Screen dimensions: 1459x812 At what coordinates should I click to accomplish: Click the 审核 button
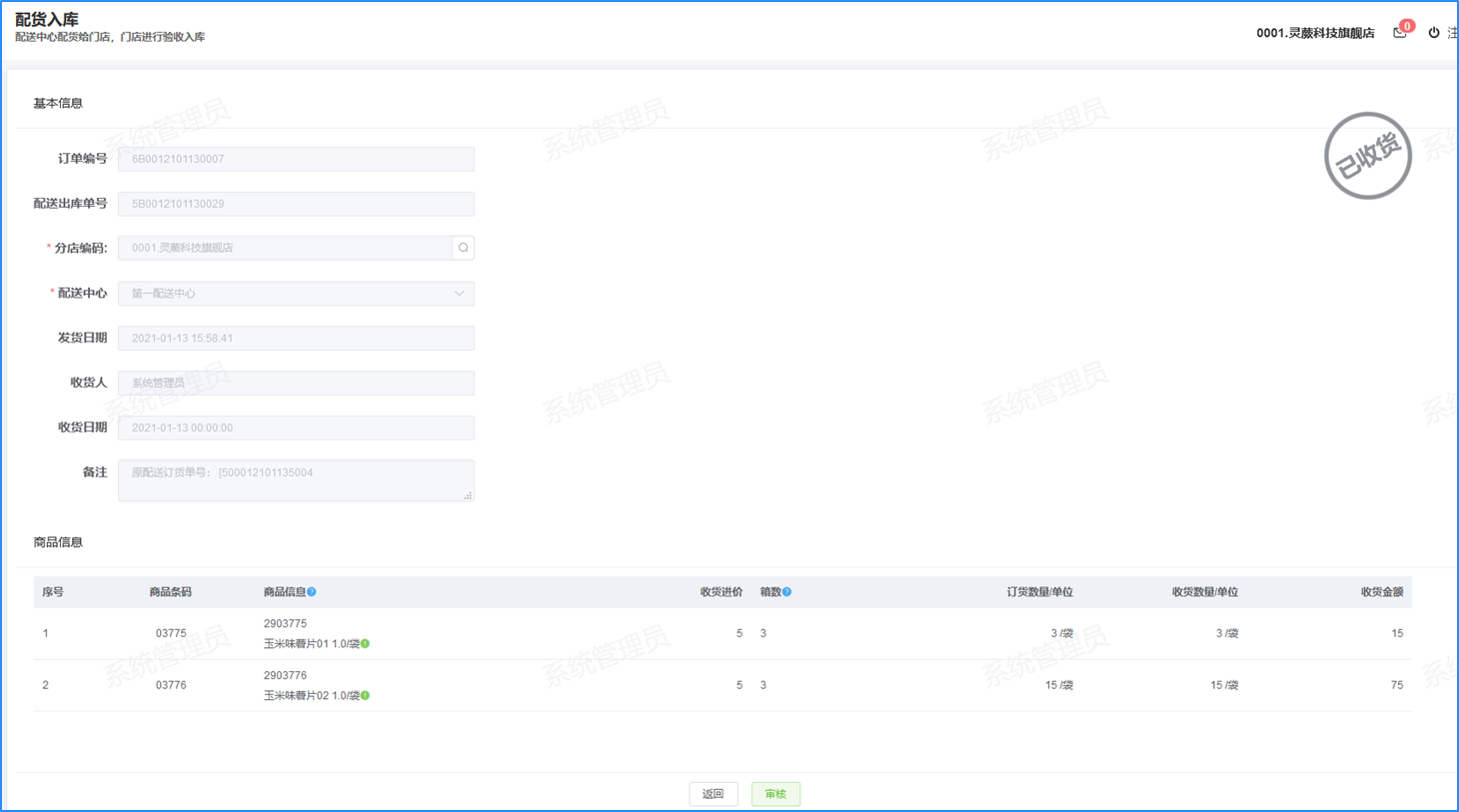click(x=775, y=794)
